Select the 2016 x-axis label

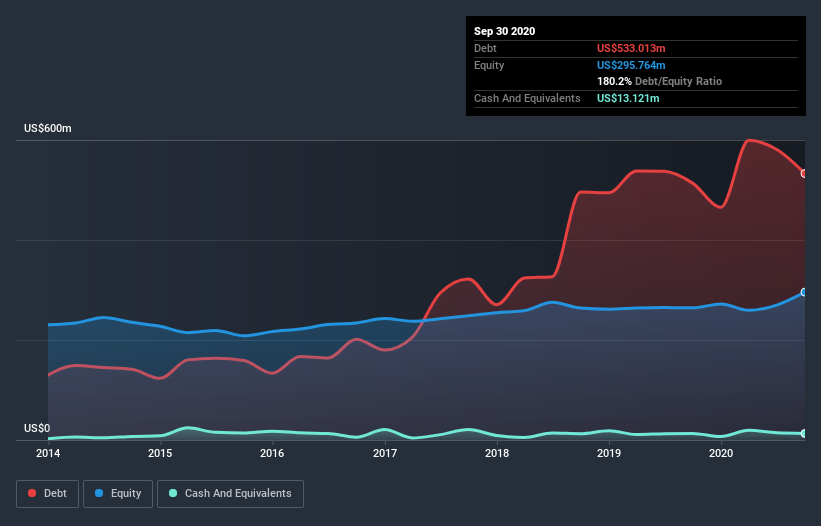272,453
